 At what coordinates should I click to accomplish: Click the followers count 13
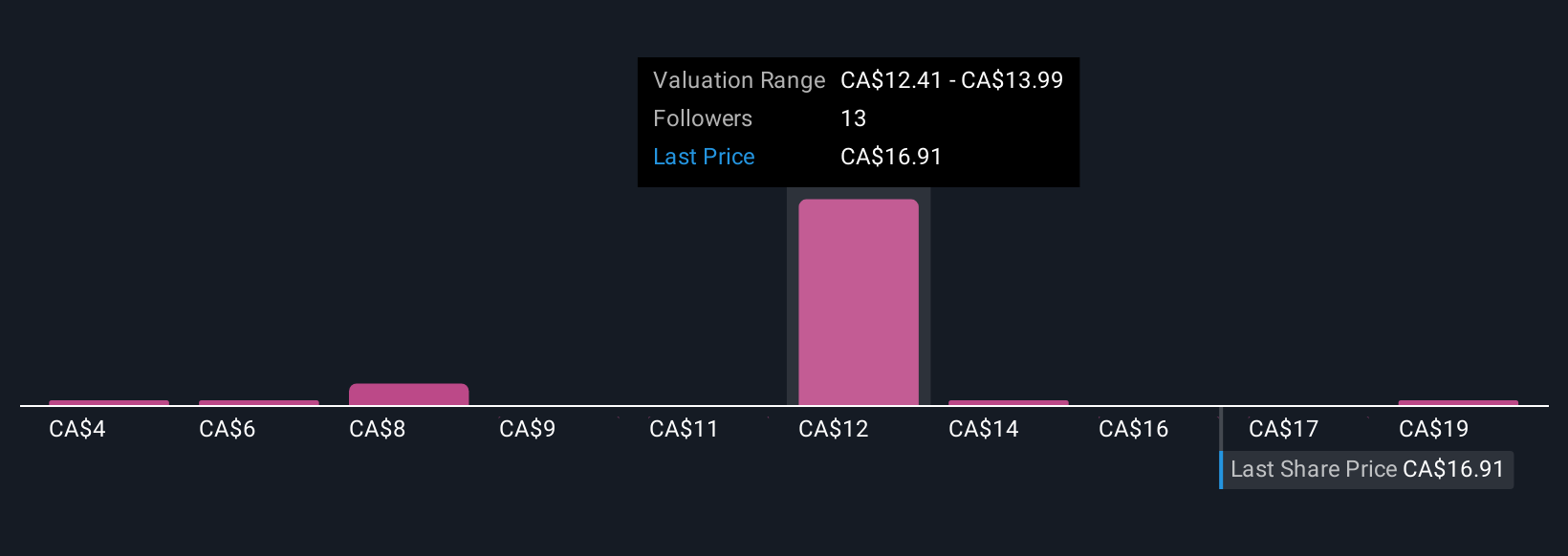(x=853, y=118)
